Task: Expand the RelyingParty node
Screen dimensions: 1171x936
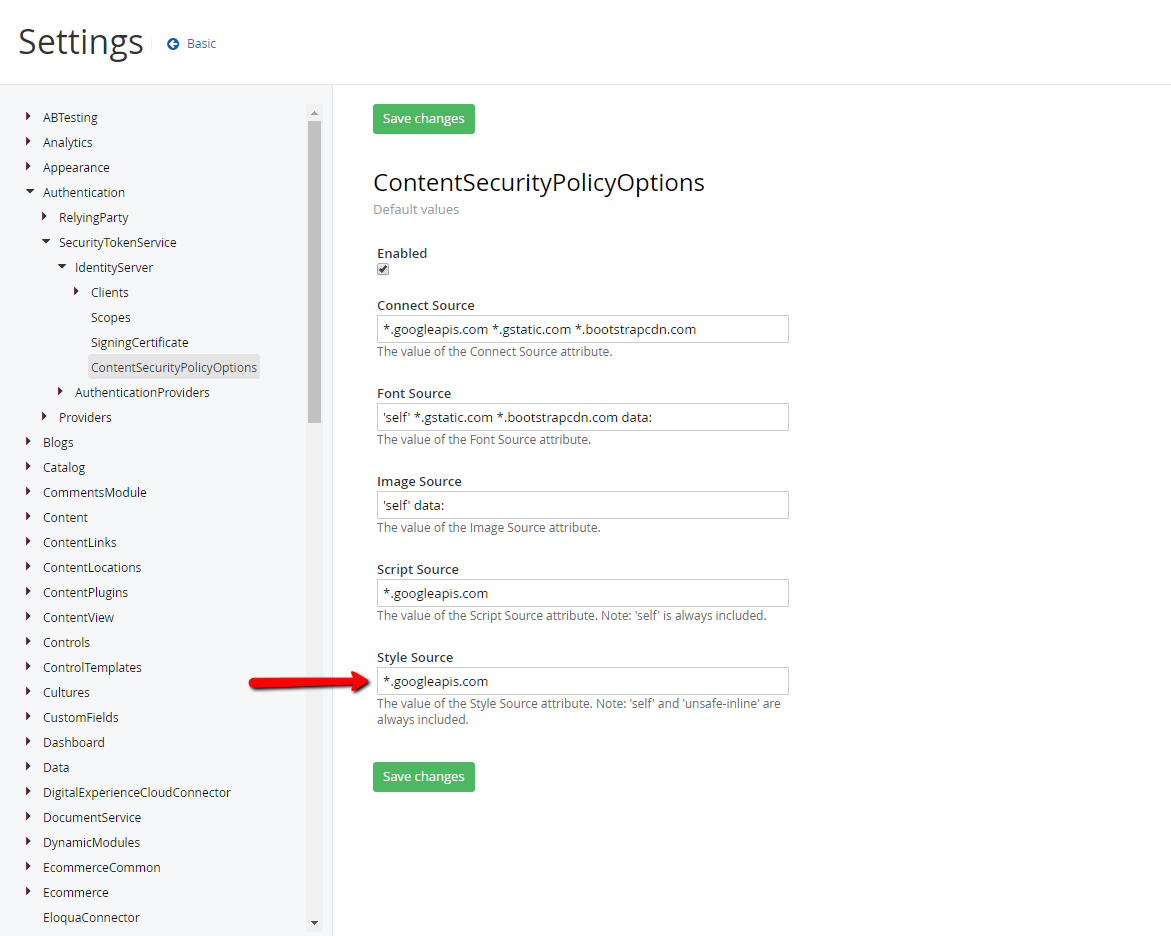Action: 45,217
